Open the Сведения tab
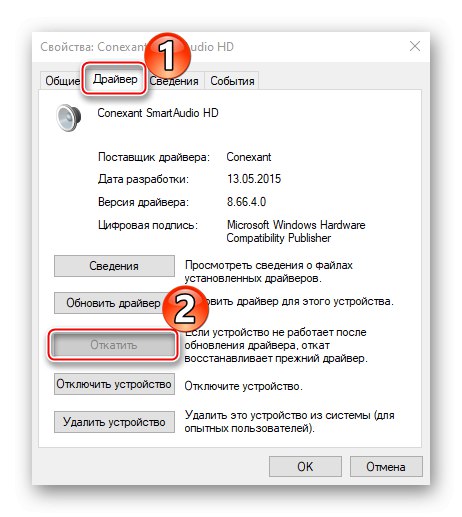This screenshot has width=462, height=517. [174, 81]
